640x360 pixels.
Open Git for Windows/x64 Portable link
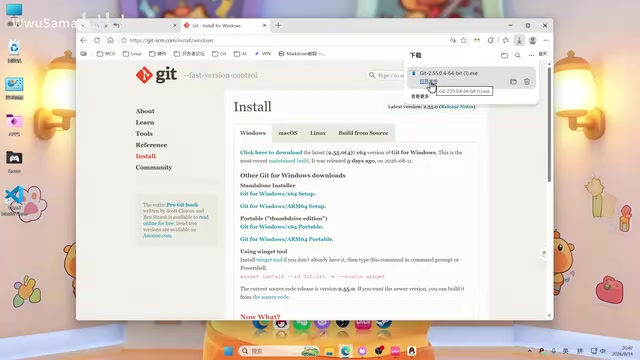(x=282, y=227)
